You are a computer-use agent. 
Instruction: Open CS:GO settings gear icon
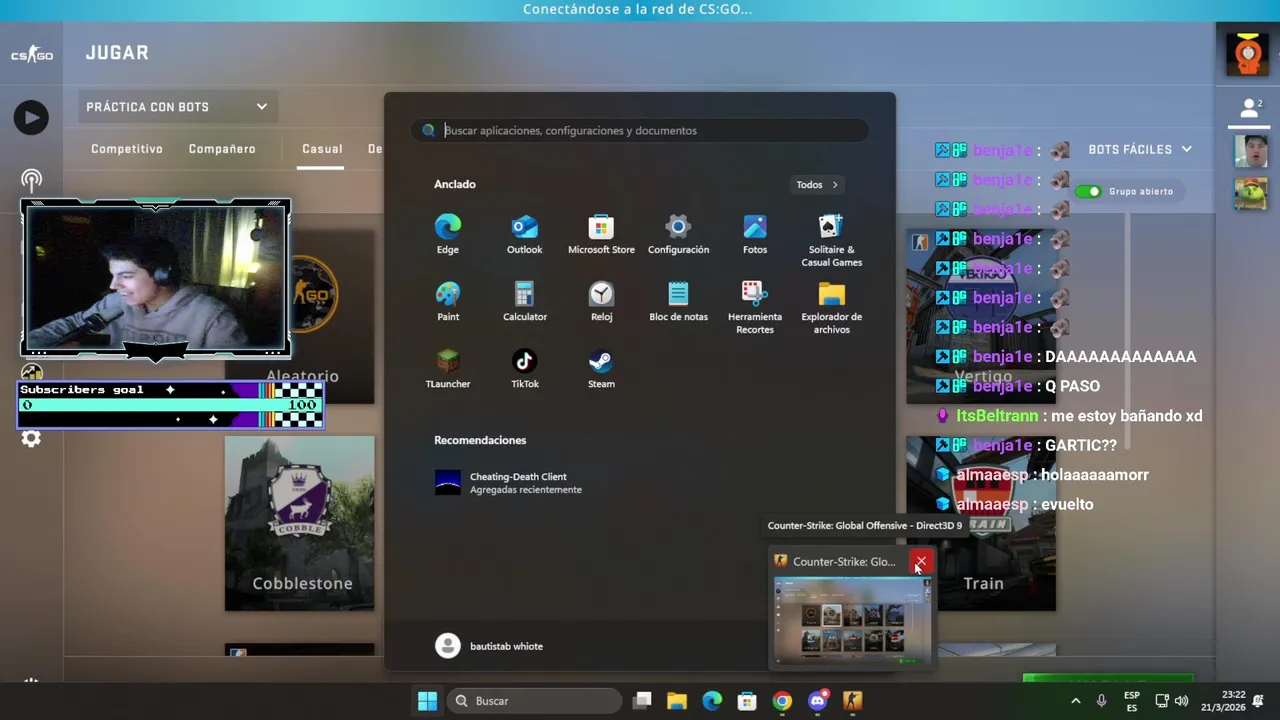pos(31,439)
